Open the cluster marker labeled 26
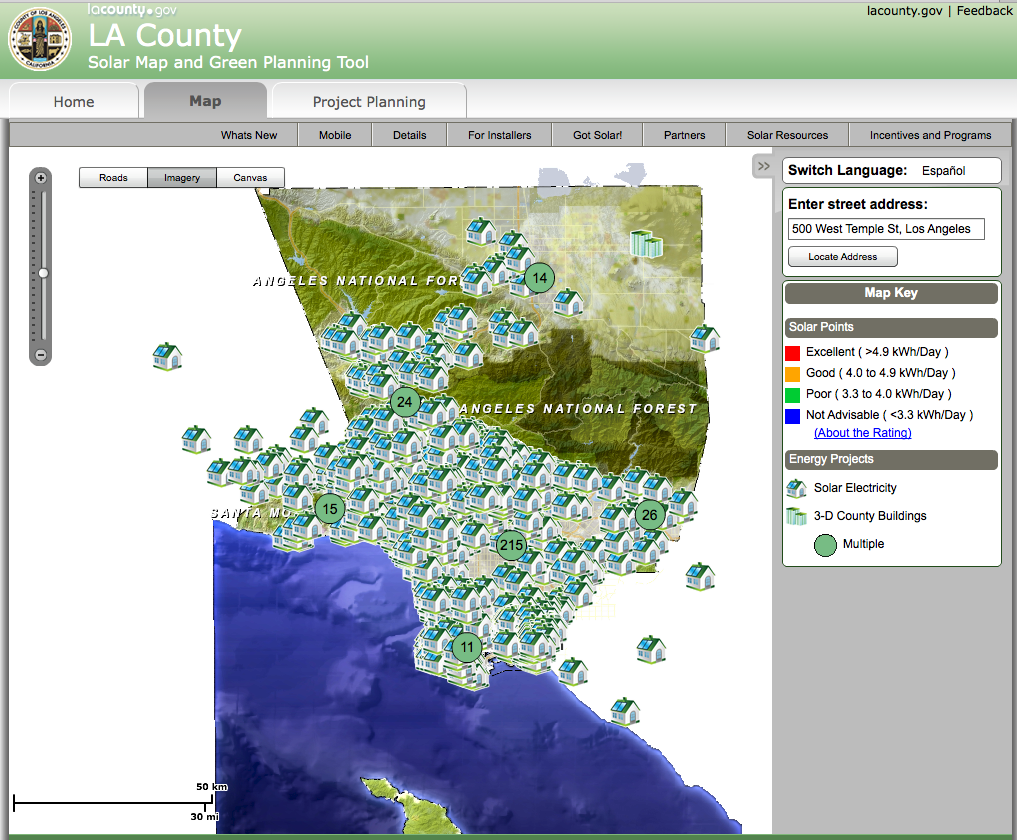The width and height of the screenshot is (1017, 840). click(x=650, y=515)
